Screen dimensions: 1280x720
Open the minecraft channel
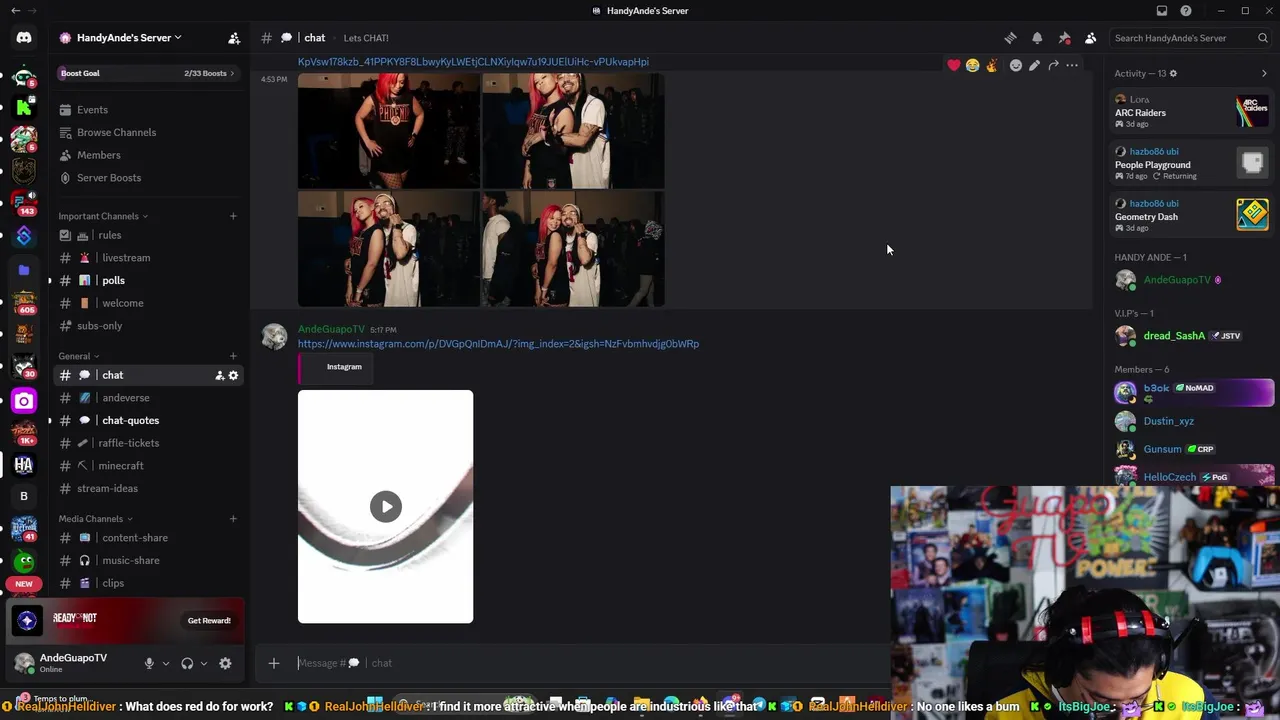(147, 466)
